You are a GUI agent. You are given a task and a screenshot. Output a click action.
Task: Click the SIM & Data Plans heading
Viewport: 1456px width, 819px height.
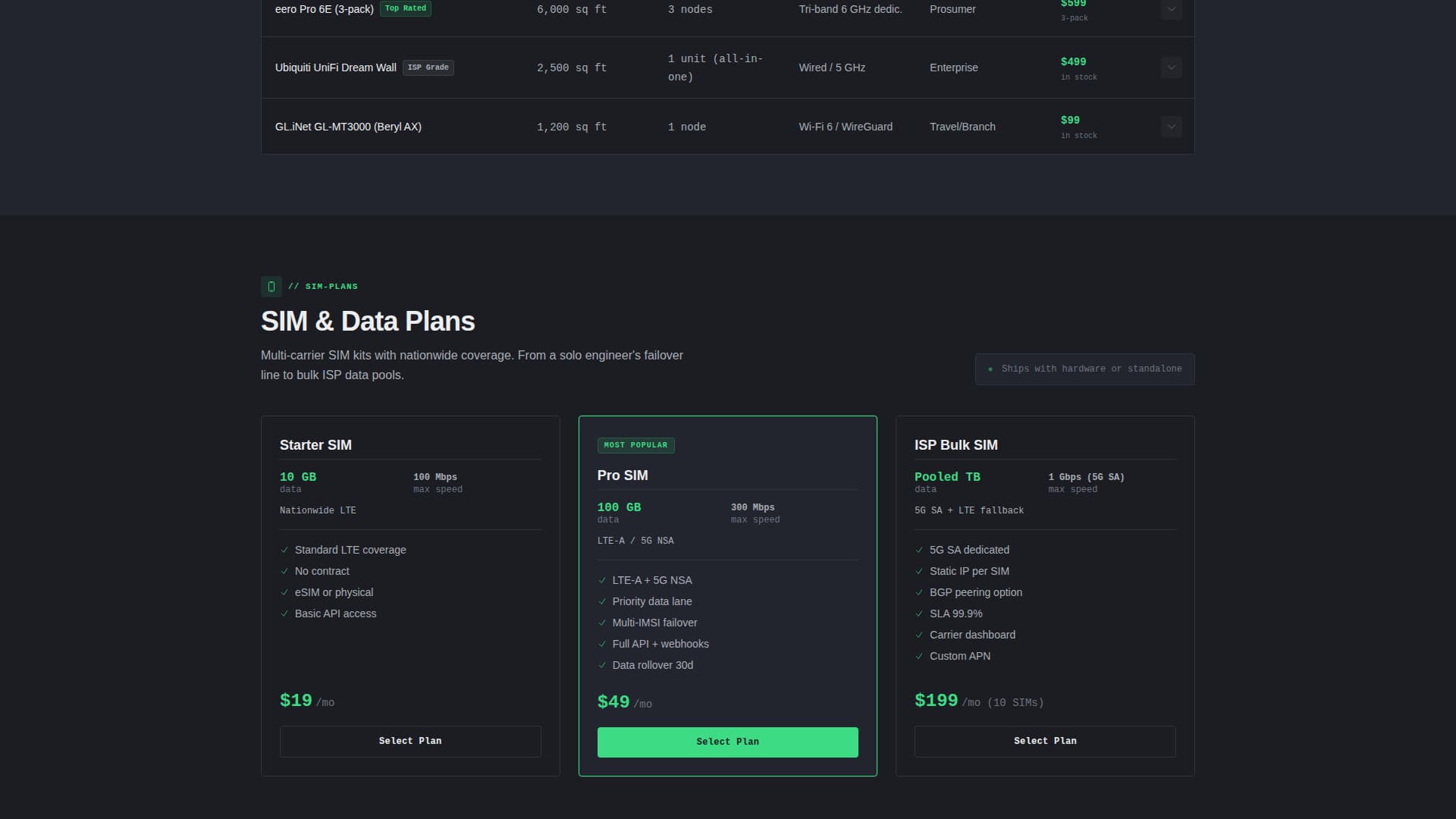coord(368,322)
